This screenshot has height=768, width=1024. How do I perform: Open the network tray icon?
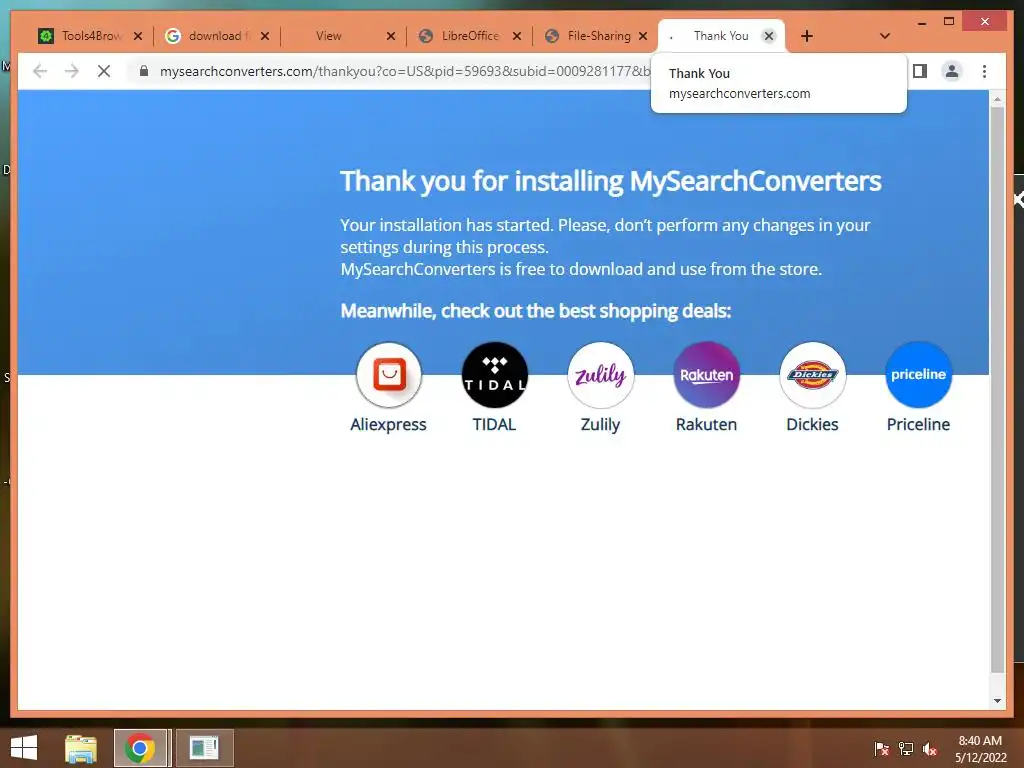tap(906, 749)
